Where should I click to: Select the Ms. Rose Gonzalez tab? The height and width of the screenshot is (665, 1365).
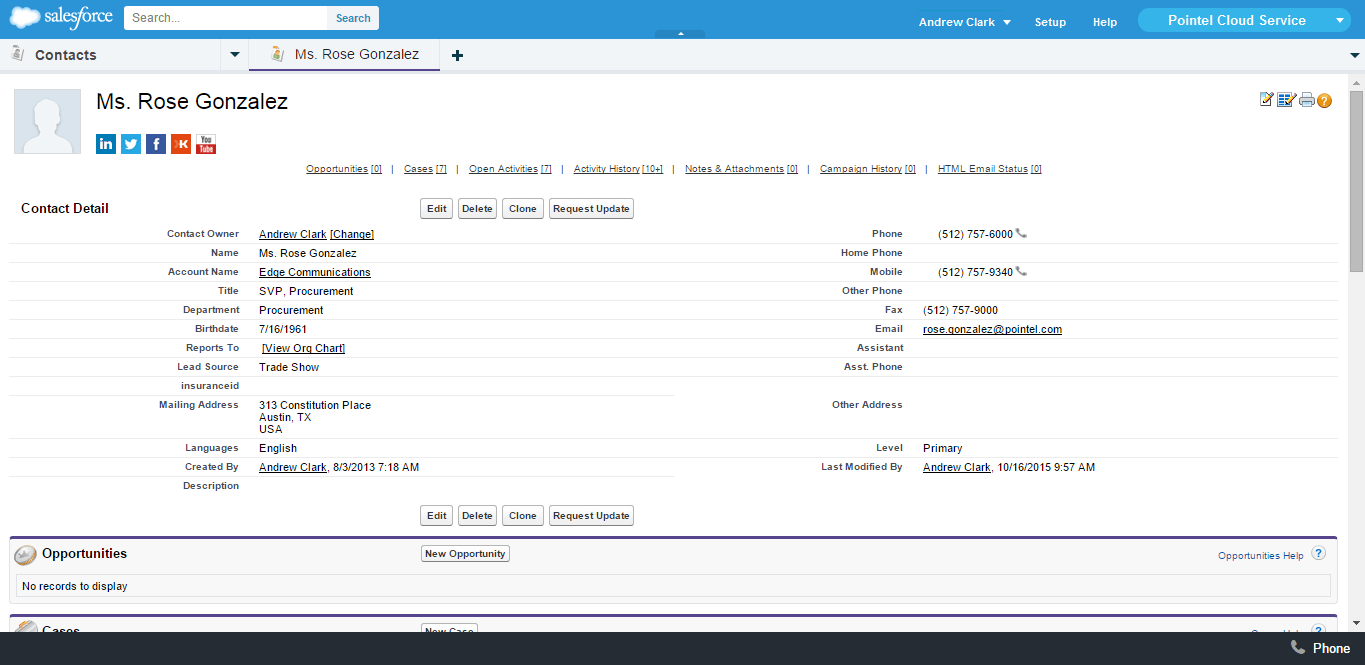(344, 55)
